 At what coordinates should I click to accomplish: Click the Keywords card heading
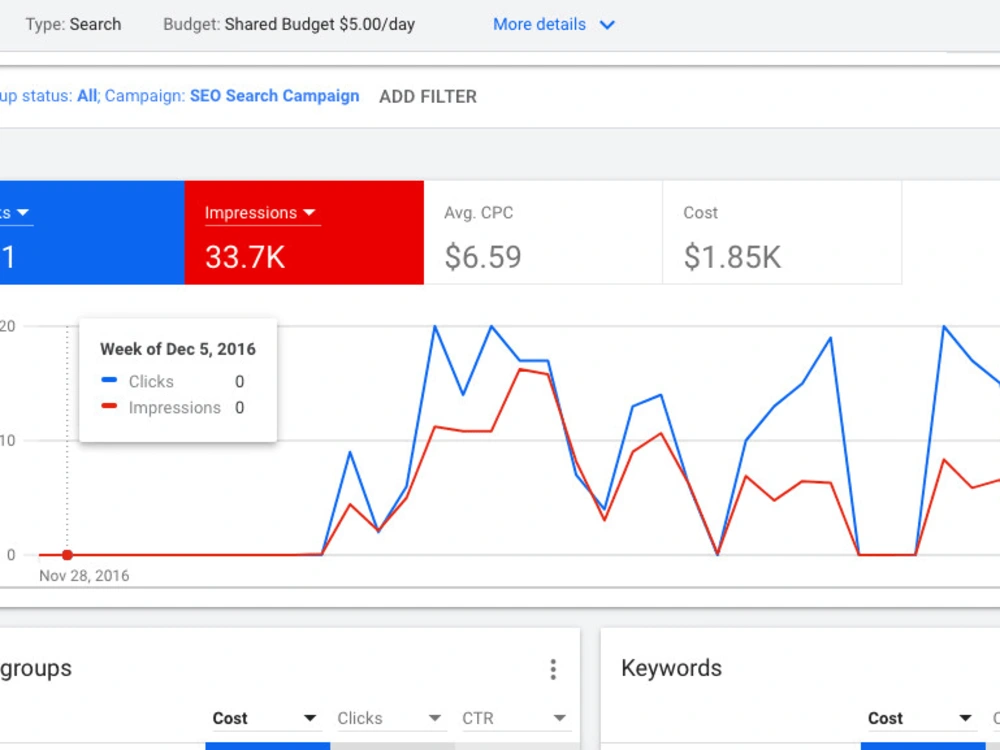coord(672,668)
